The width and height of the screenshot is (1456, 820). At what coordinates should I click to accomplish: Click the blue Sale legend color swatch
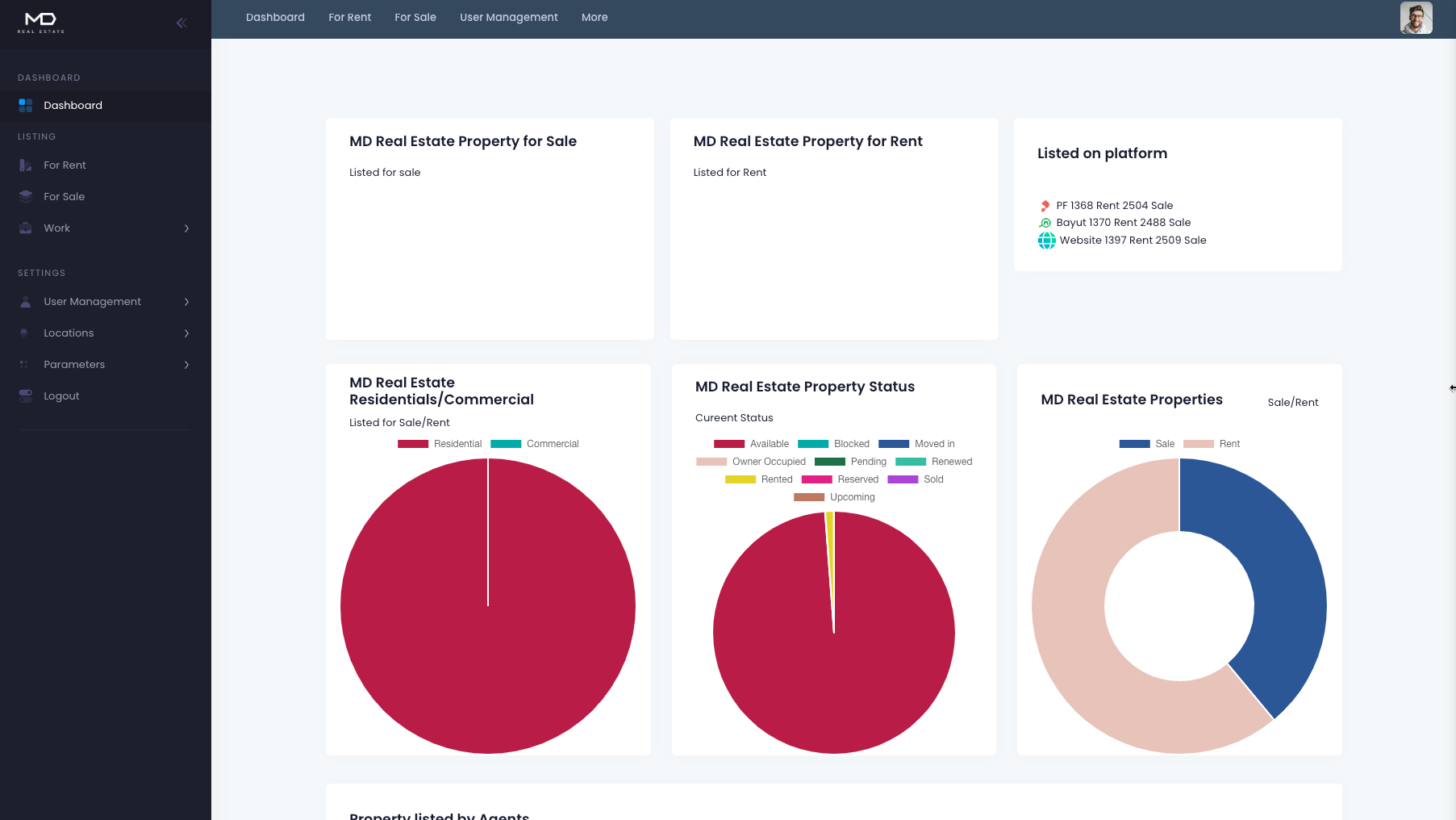(1134, 444)
